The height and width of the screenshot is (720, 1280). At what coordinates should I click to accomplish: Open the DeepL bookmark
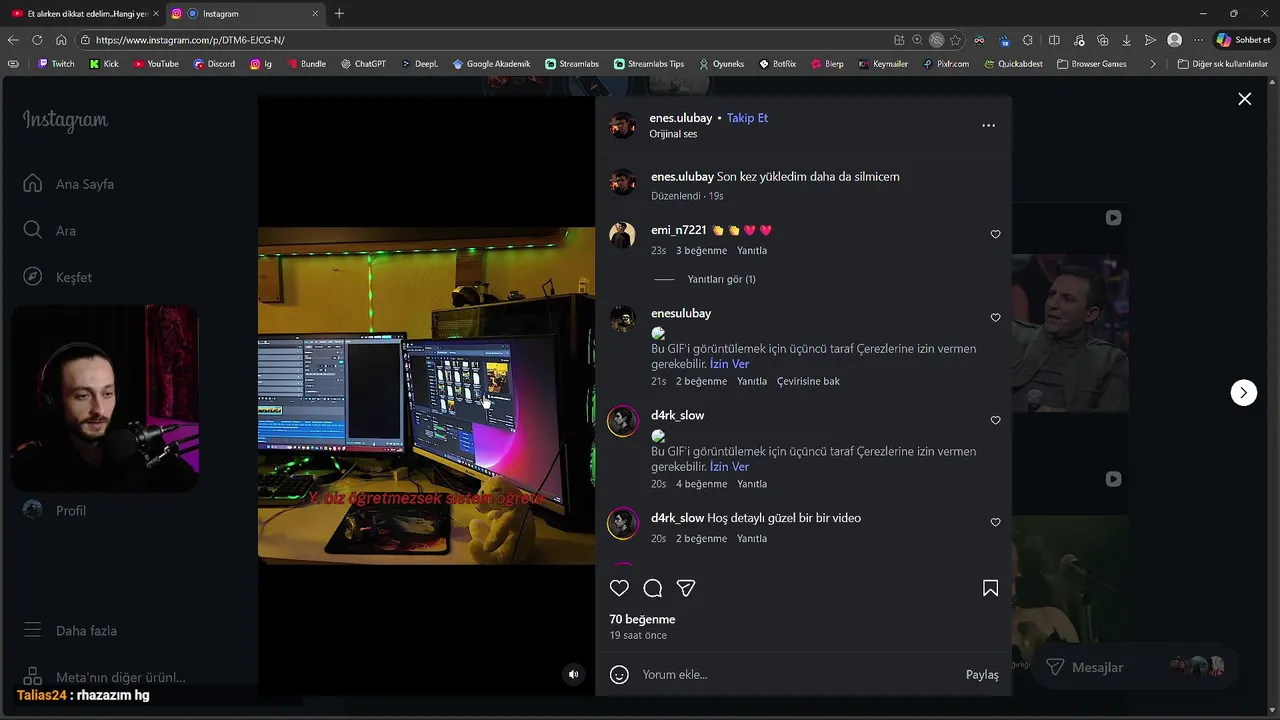coord(420,64)
